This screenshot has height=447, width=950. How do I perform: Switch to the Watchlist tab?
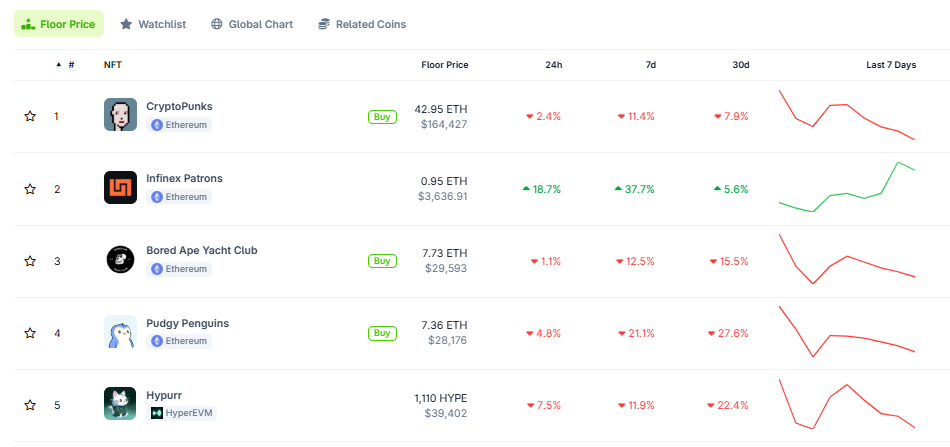pos(153,24)
